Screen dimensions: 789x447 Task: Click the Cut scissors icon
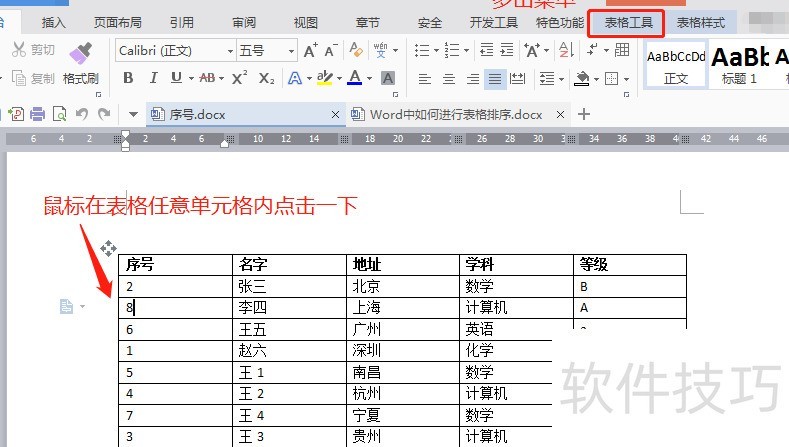click(19, 49)
